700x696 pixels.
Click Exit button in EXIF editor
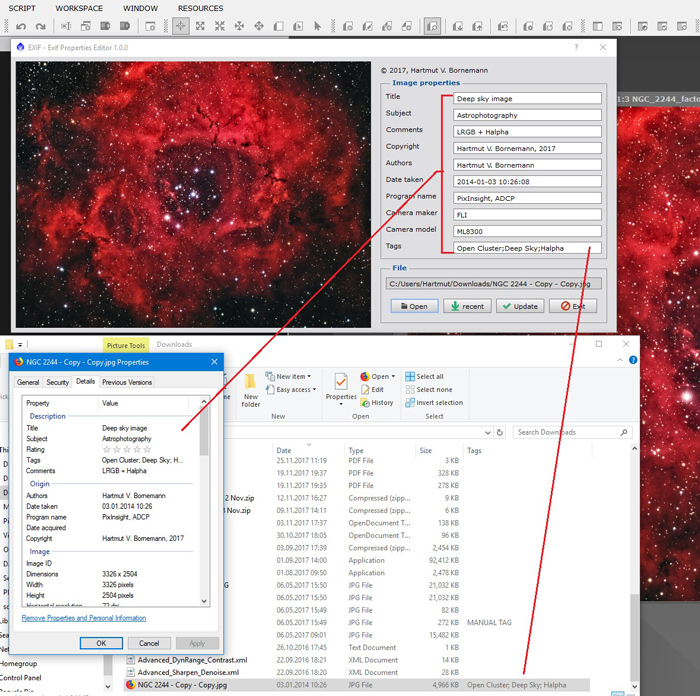point(573,306)
